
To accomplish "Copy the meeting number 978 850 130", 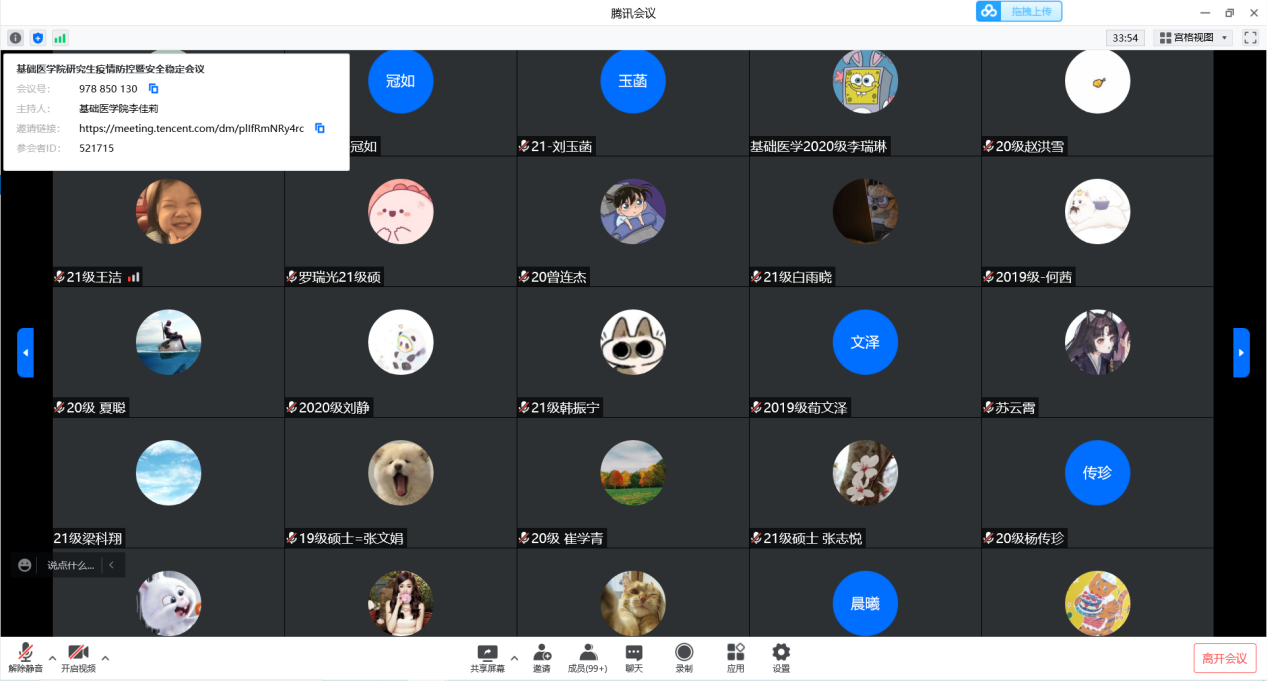I will click(x=153, y=89).
